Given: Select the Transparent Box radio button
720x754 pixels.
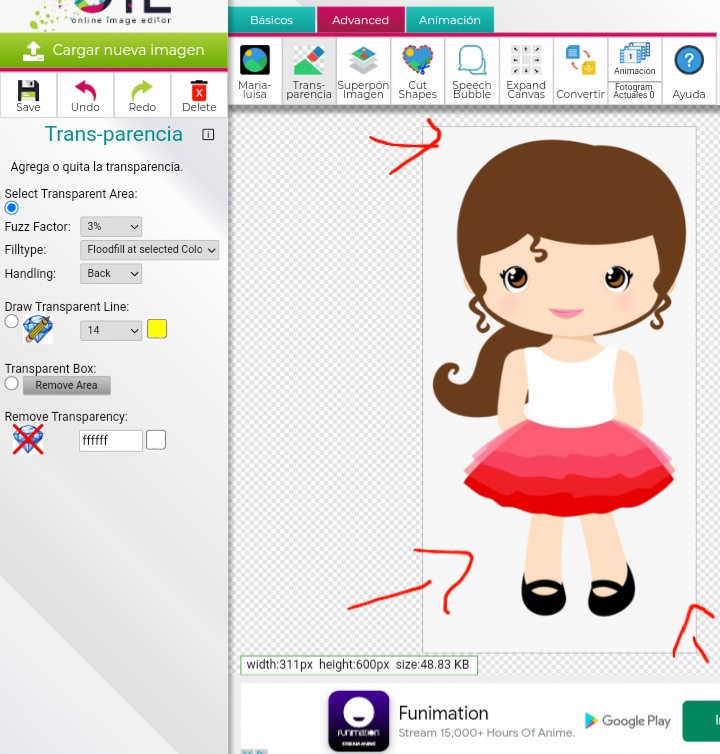Looking at the screenshot, I should click(x=12, y=383).
